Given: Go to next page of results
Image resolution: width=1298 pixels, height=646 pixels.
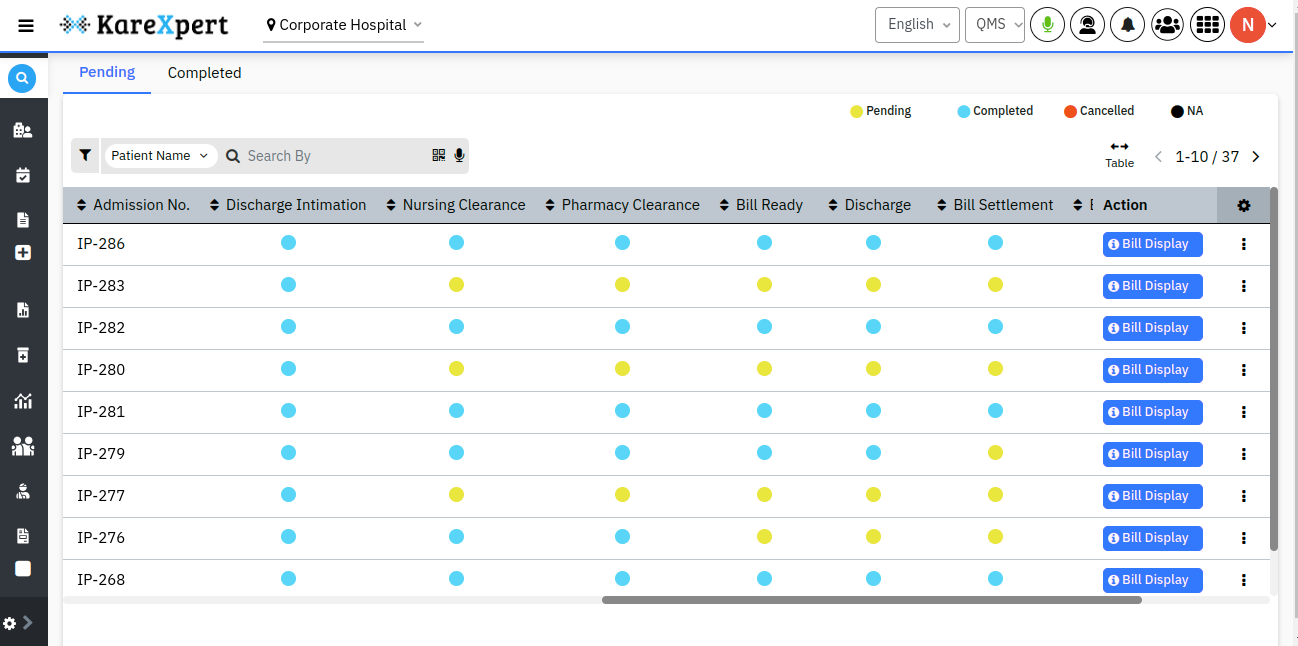Looking at the screenshot, I should [x=1255, y=157].
